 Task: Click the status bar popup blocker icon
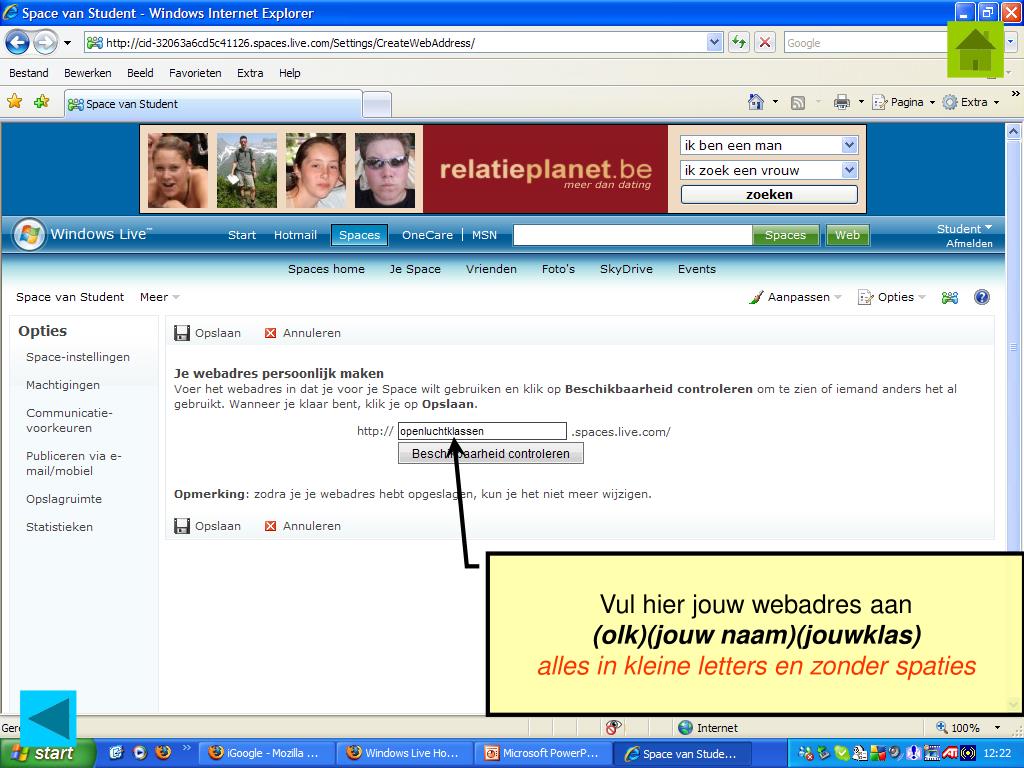click(613, 728)
